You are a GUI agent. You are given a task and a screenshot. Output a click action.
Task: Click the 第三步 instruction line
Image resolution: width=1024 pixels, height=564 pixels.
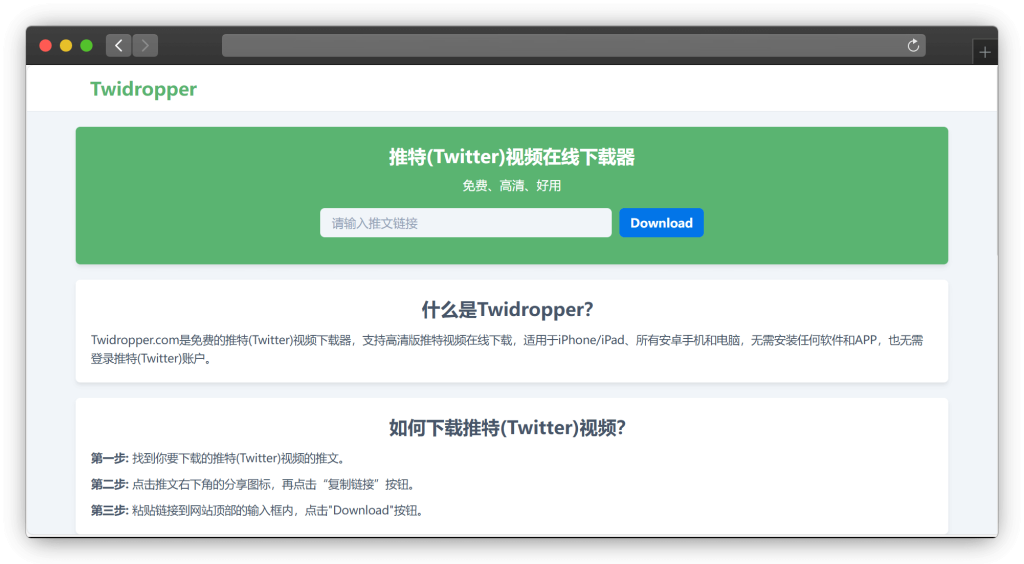(x=256, y=511)
